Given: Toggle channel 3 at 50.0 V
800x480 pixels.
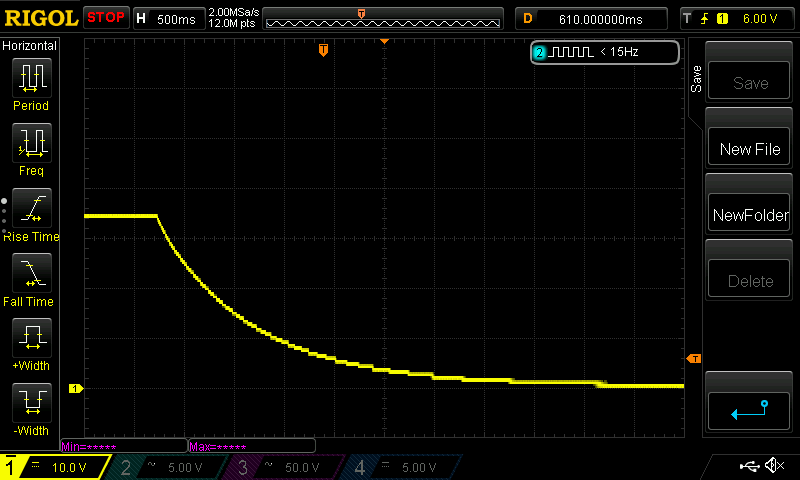Looking at the screenshot, I should pyautogui.click(x=285, y=467).
